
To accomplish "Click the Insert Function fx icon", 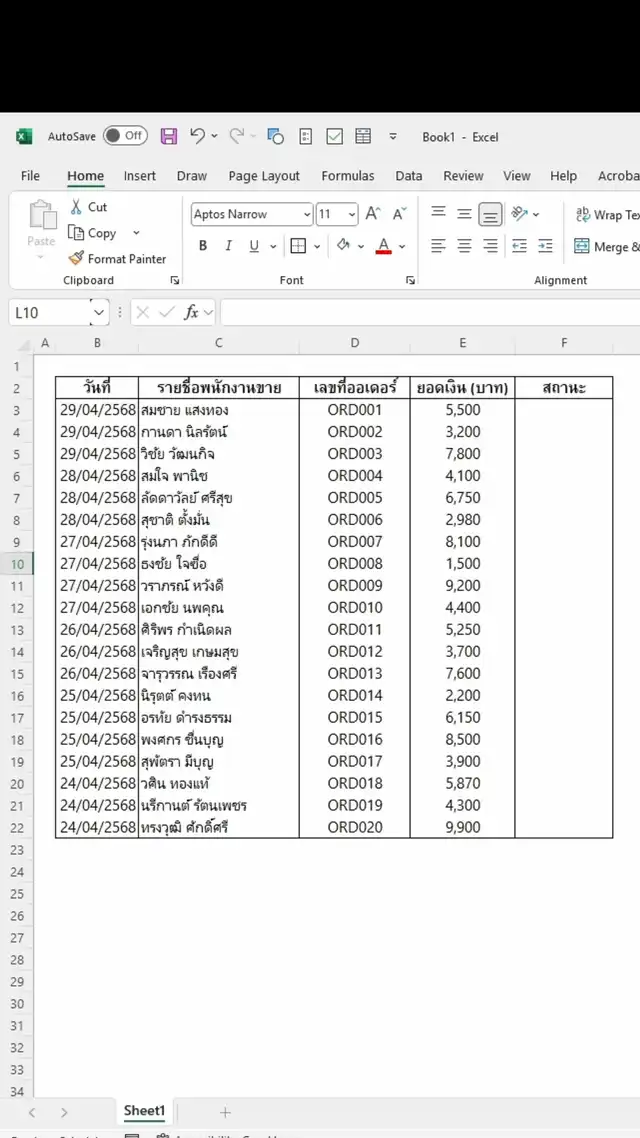I will [191, 313].
